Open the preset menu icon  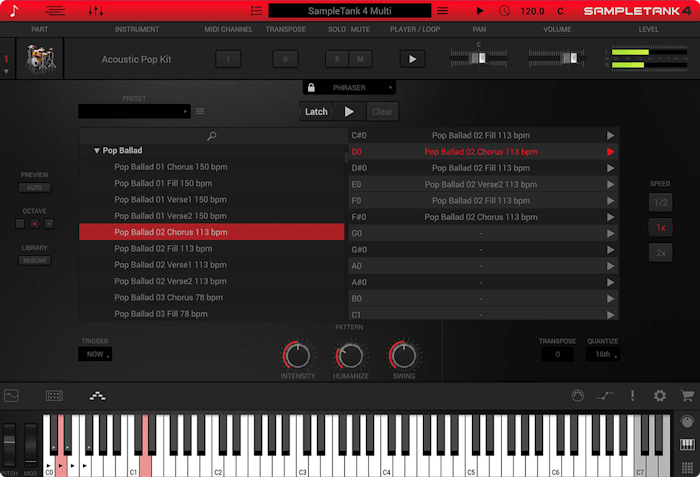point(200,111)
